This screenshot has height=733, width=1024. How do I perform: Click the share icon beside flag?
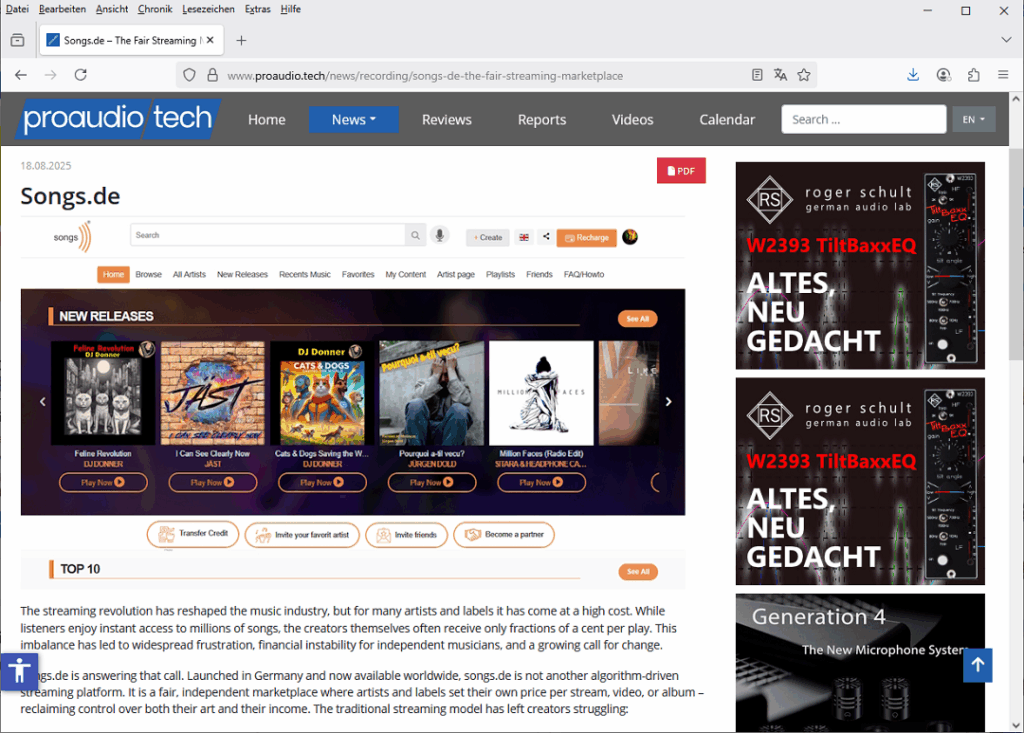[546, 236]
